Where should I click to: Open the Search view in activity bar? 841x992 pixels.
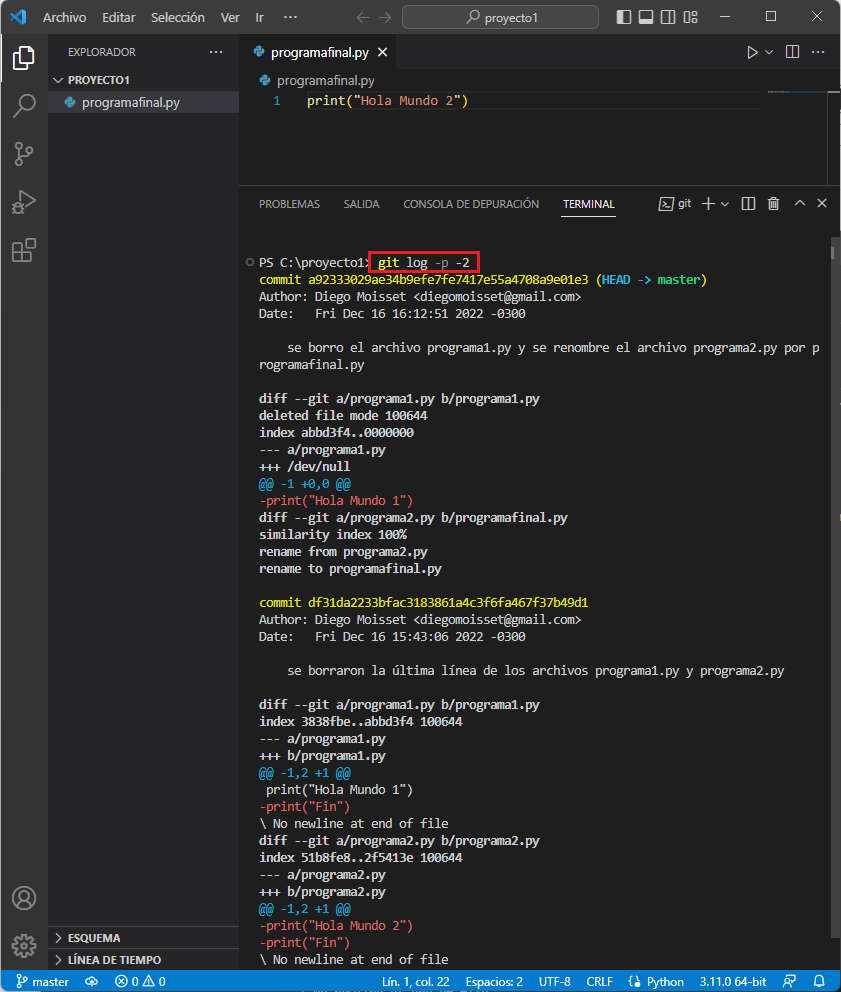click(23, 105)
